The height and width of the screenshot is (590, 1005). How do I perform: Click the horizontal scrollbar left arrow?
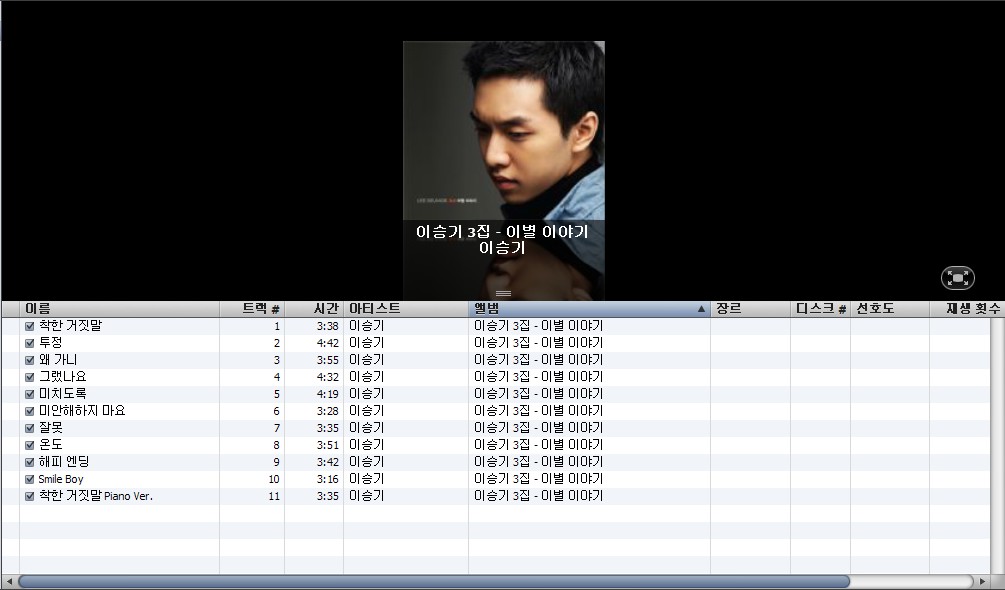click(x=9, y=582)
